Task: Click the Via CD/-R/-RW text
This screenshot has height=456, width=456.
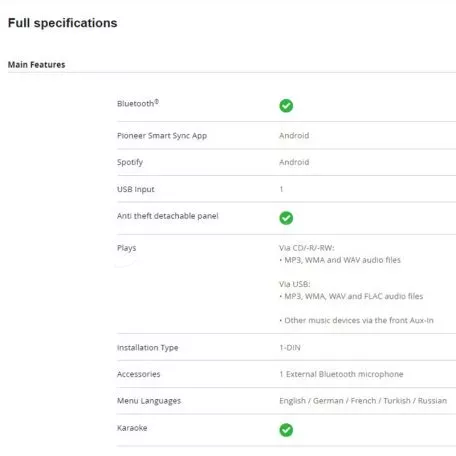Action: tap(307, 248)
